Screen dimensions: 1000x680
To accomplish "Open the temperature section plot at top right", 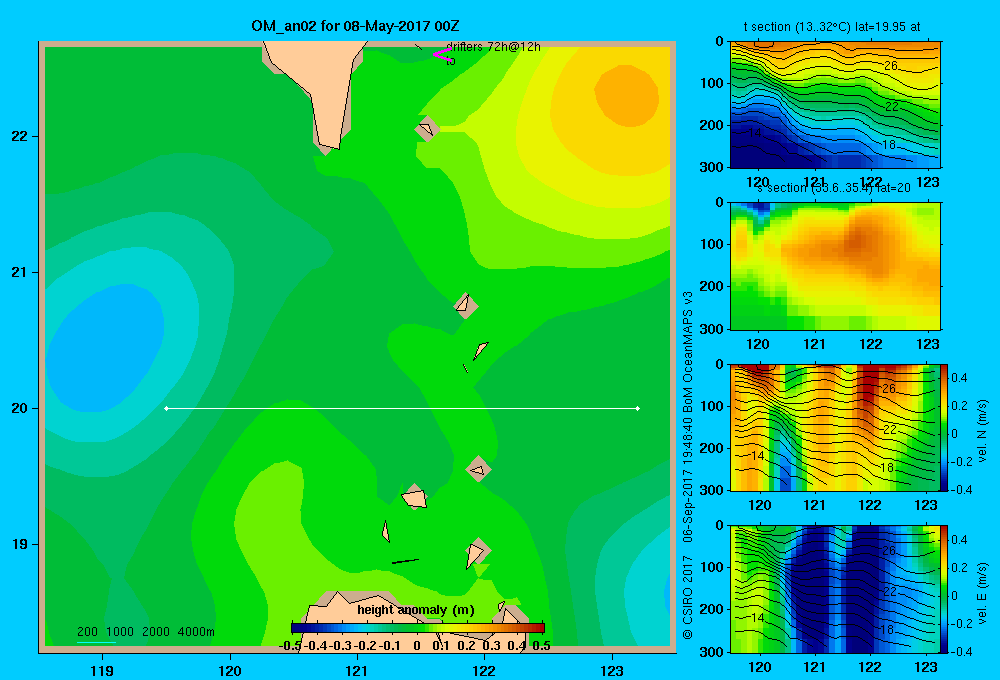I will [835, 105].
